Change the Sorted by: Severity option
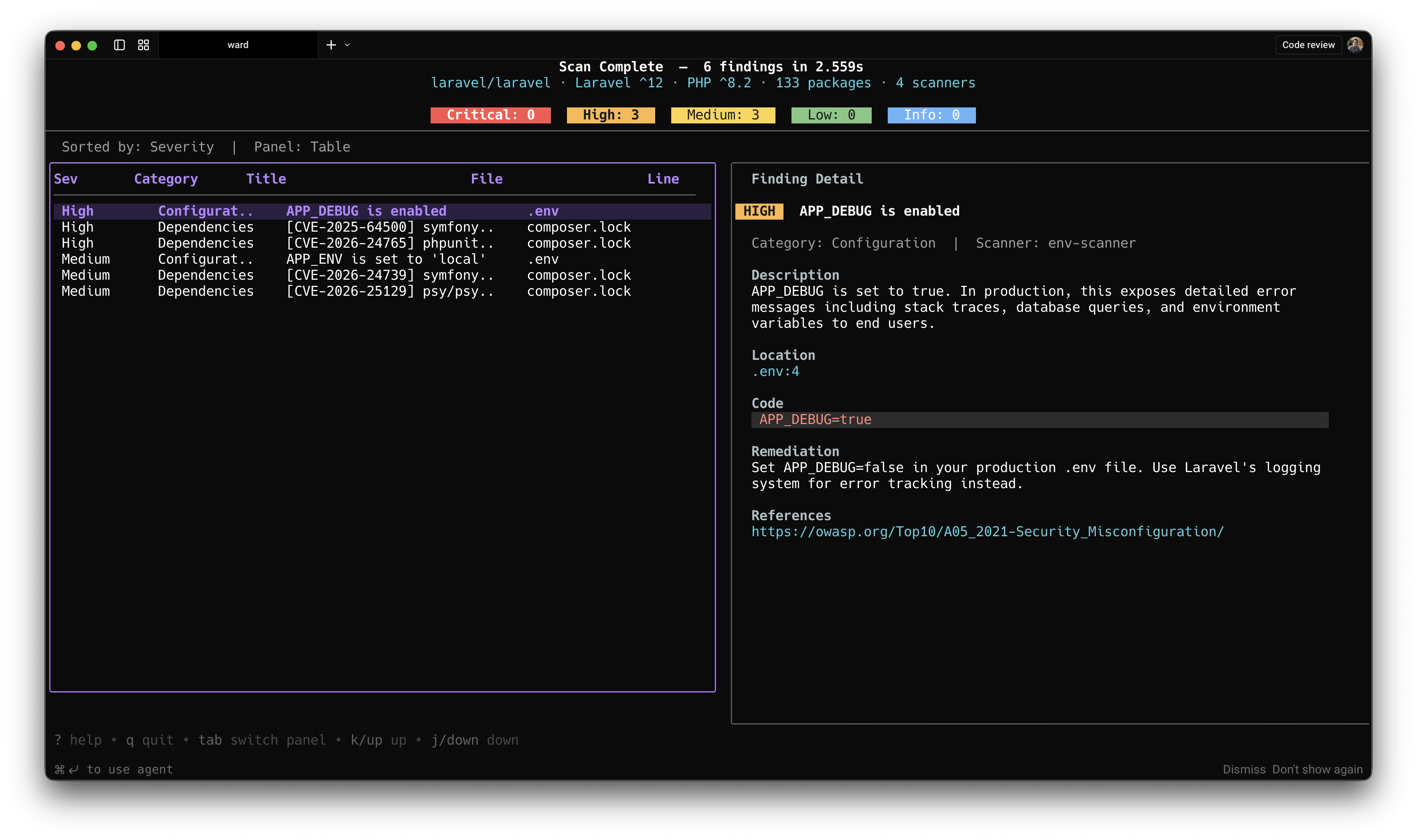1417x840 pixels. coord(138,147)
